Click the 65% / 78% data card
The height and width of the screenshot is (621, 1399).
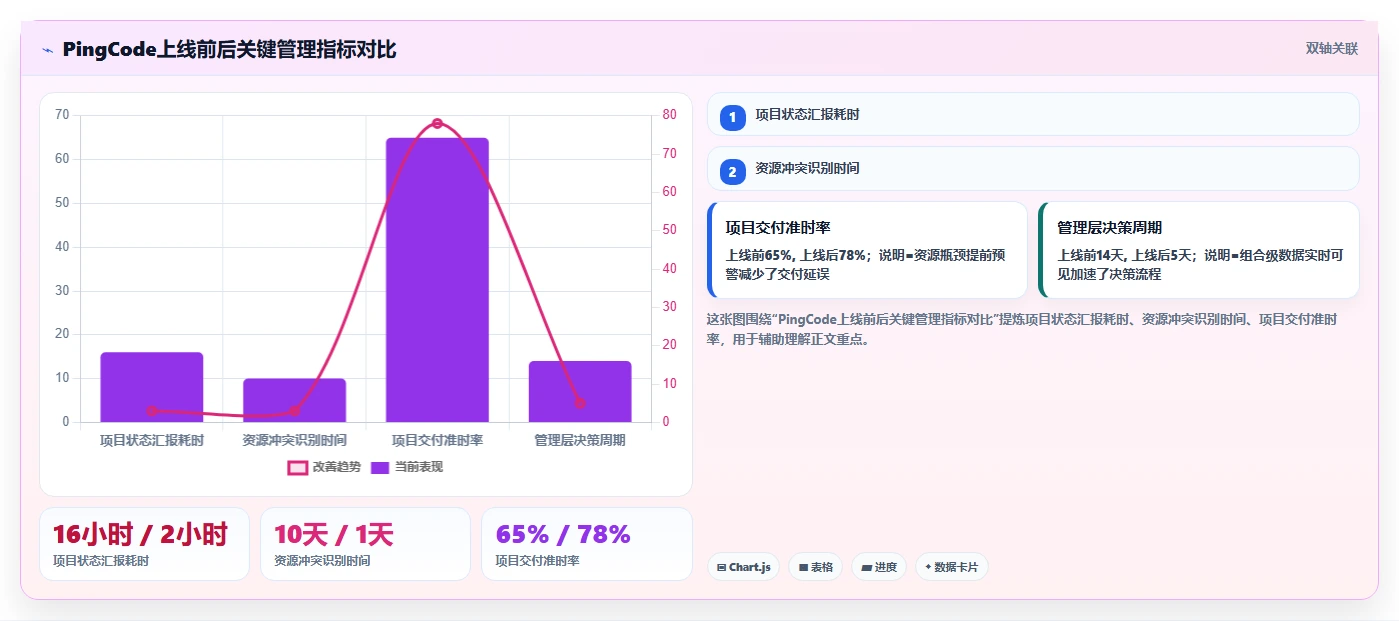click(x=587, y=544)
